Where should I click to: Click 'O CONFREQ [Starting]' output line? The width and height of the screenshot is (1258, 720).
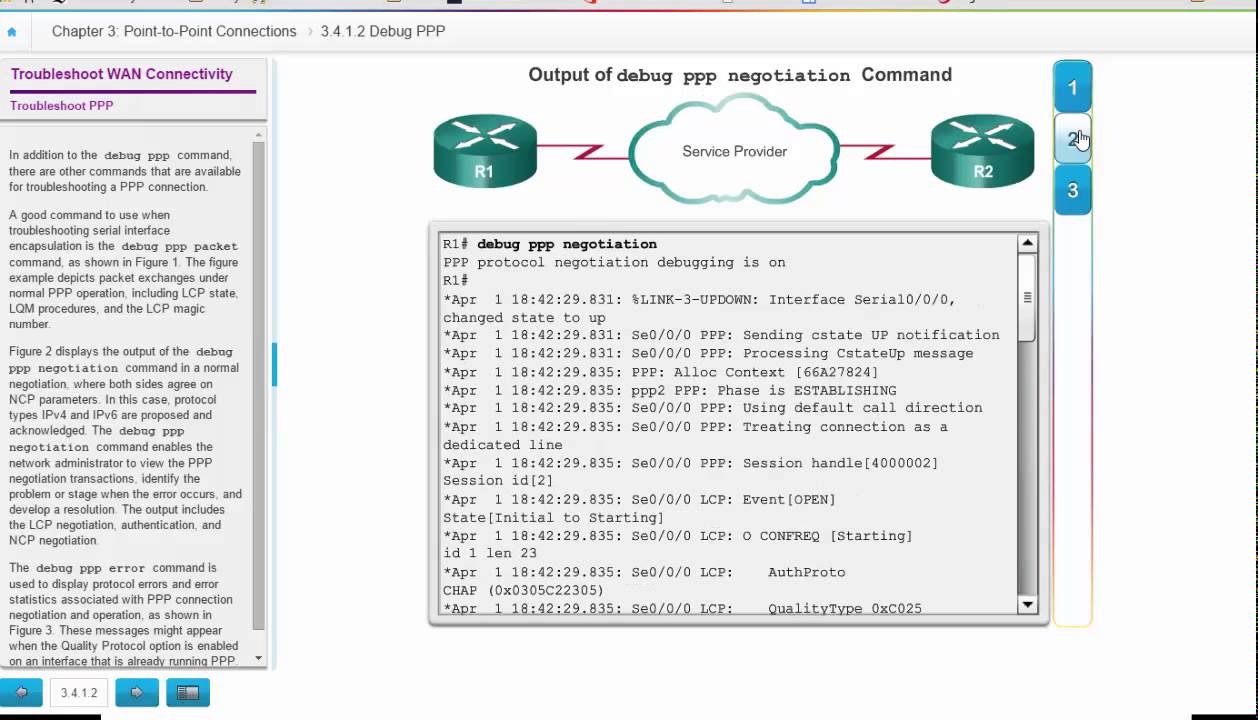[x=678, y=536]
